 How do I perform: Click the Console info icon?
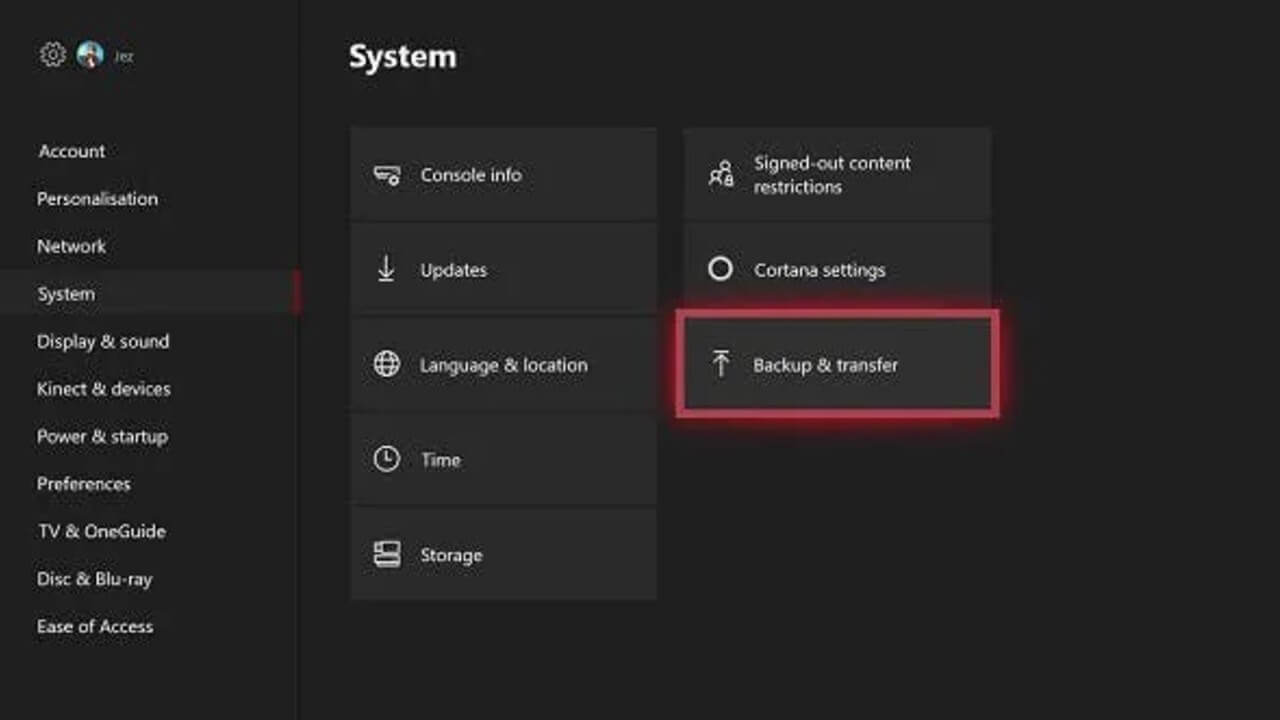[386, 175]
